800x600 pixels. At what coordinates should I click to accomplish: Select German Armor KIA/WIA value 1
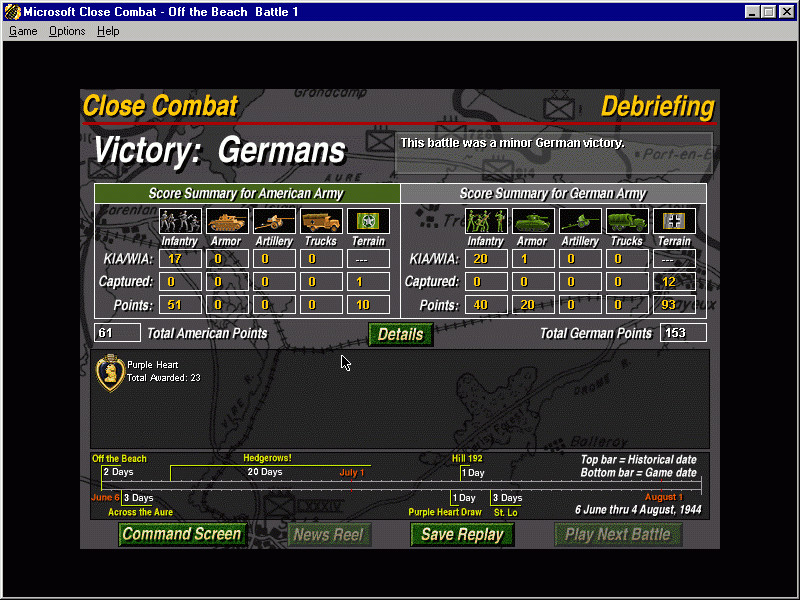(x=533, y=259)
